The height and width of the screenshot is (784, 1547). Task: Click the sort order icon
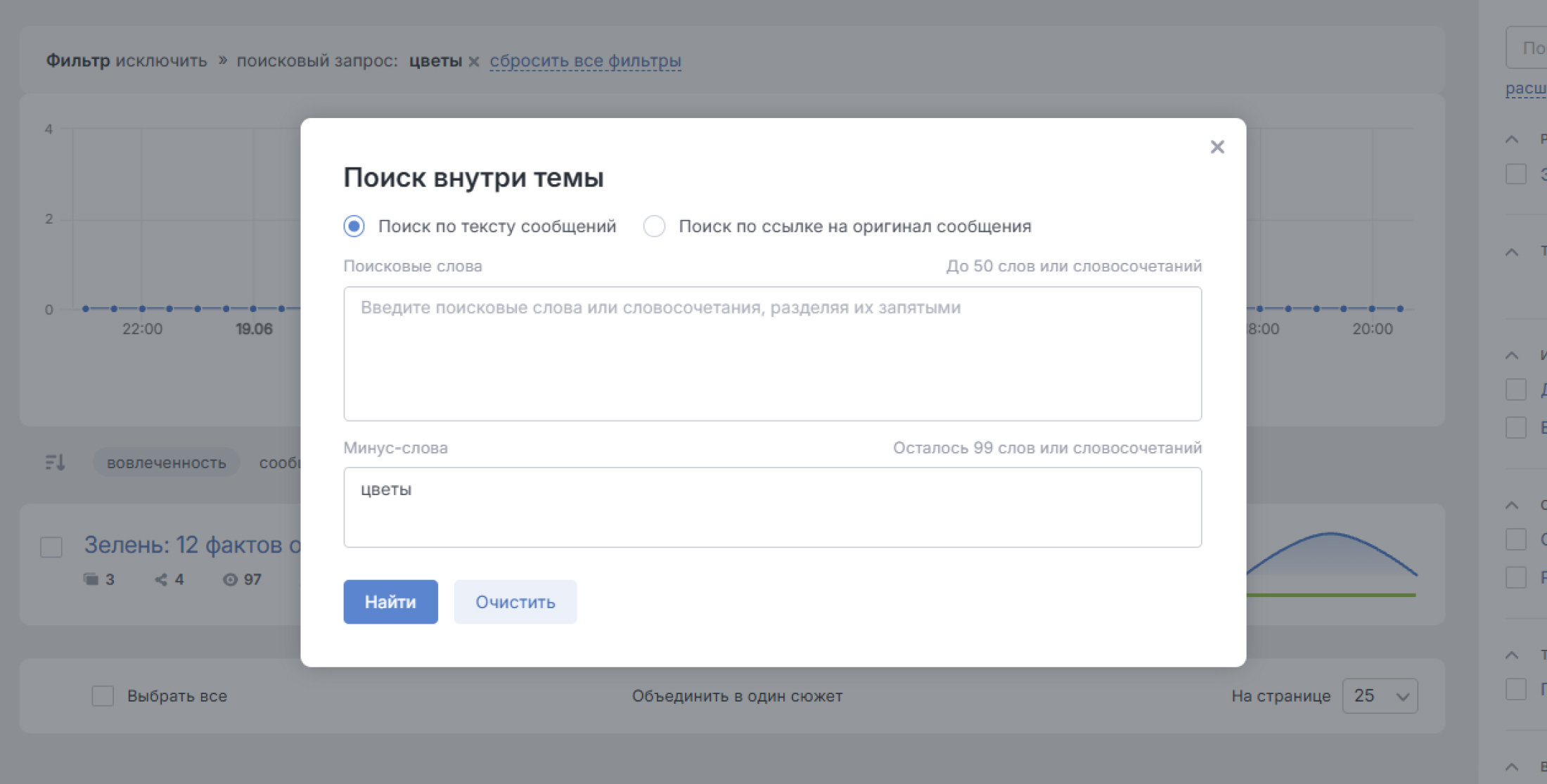[x=55, y=463]
